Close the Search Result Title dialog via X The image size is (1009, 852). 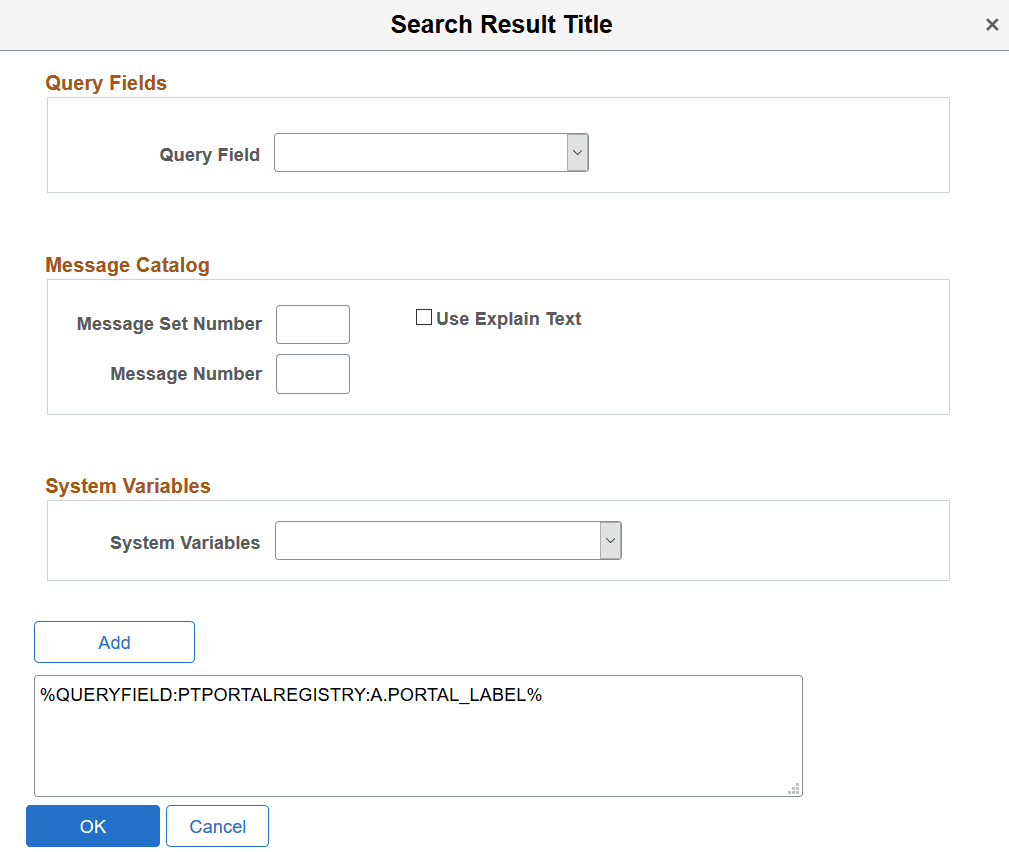point(992,24)
